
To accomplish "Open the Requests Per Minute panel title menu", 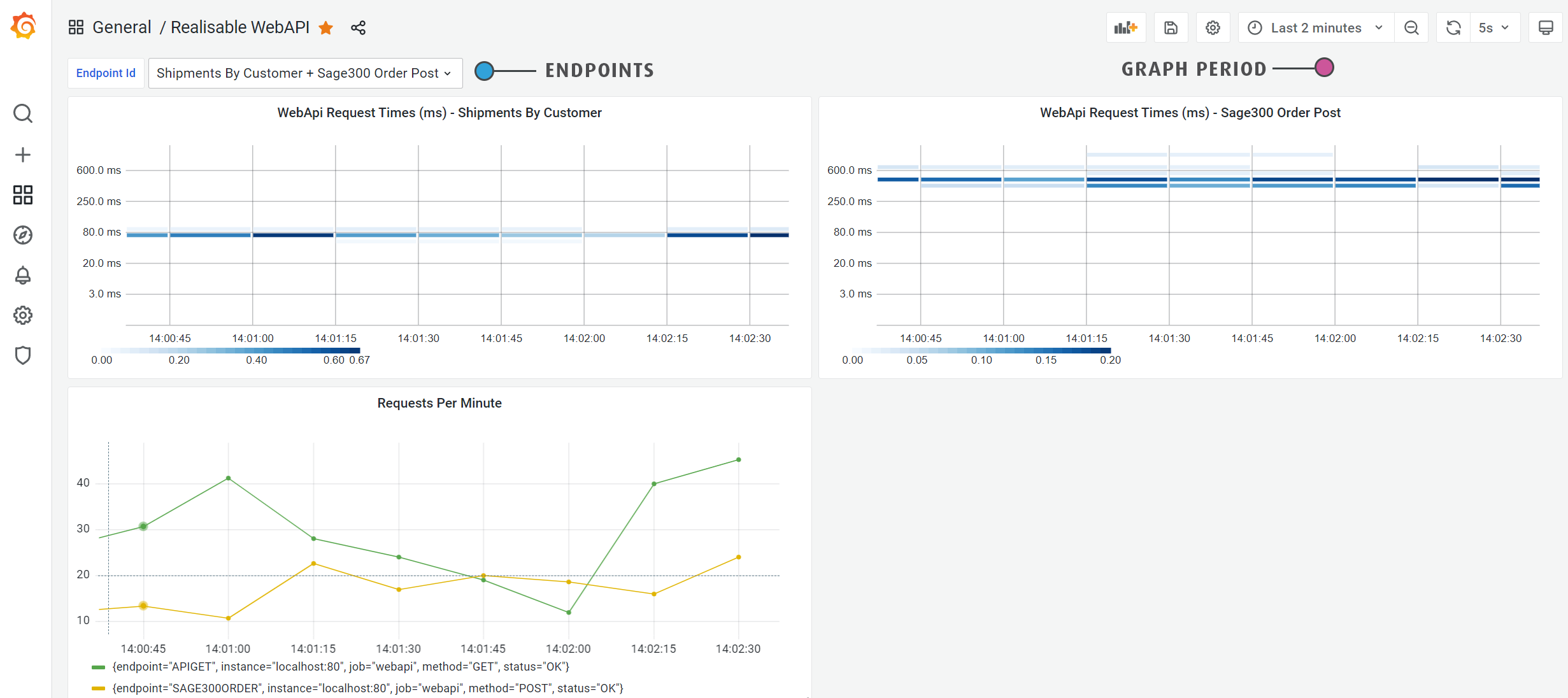I will tap(439, 403).
